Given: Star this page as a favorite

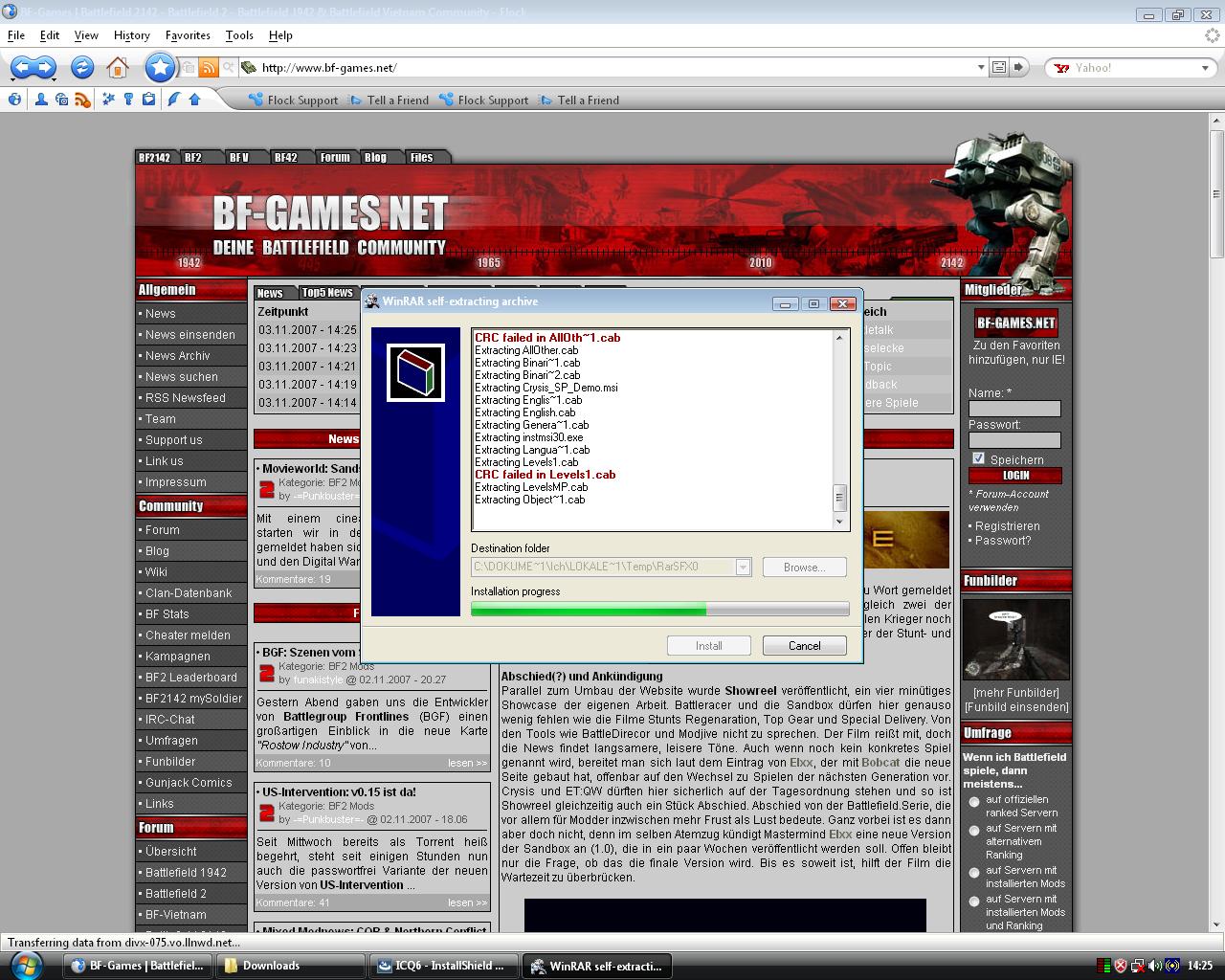Looking at the screenshot, I should pyautogui.click(x=160, y=67).
